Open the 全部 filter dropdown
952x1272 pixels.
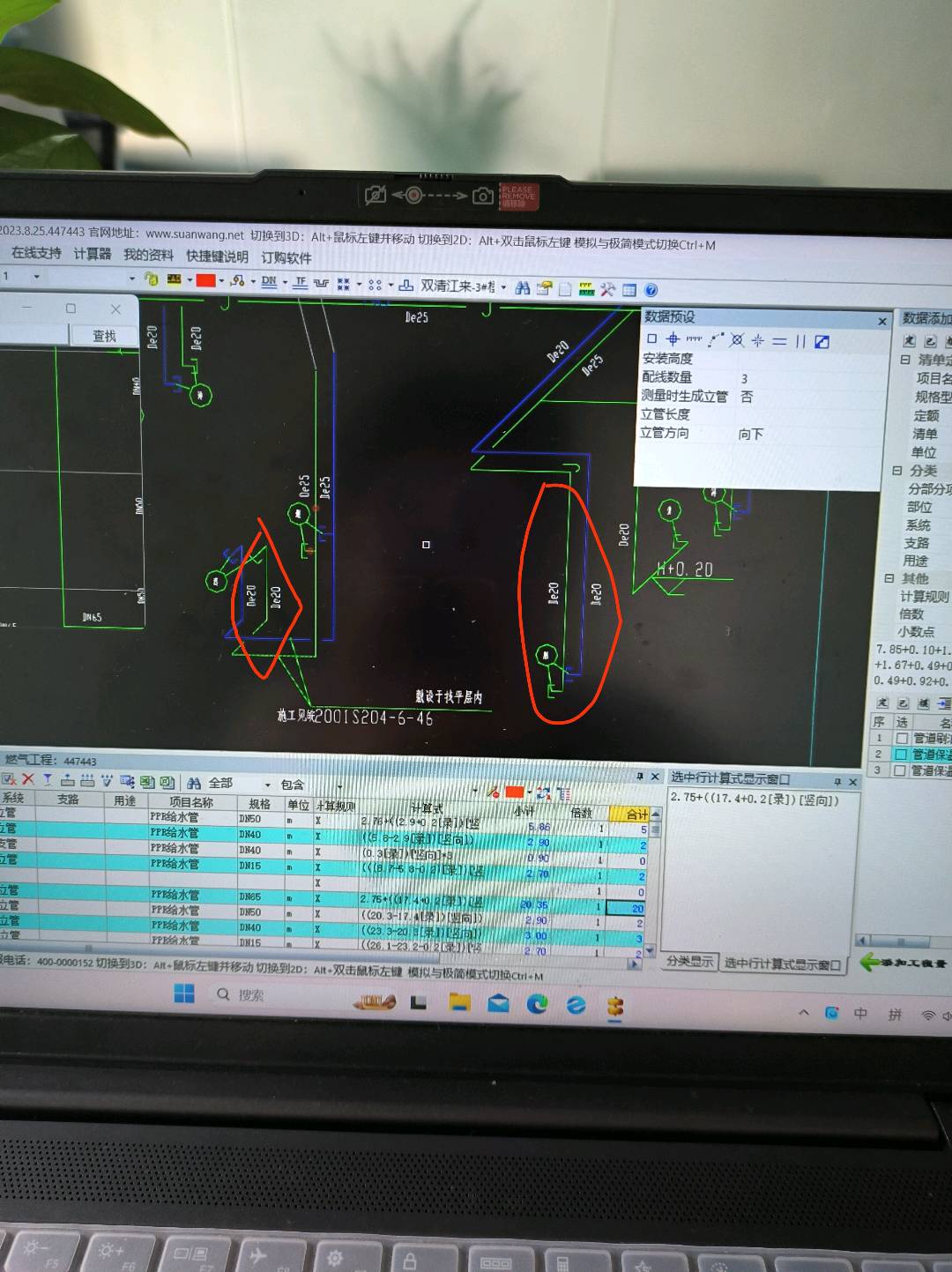(268, 785)
